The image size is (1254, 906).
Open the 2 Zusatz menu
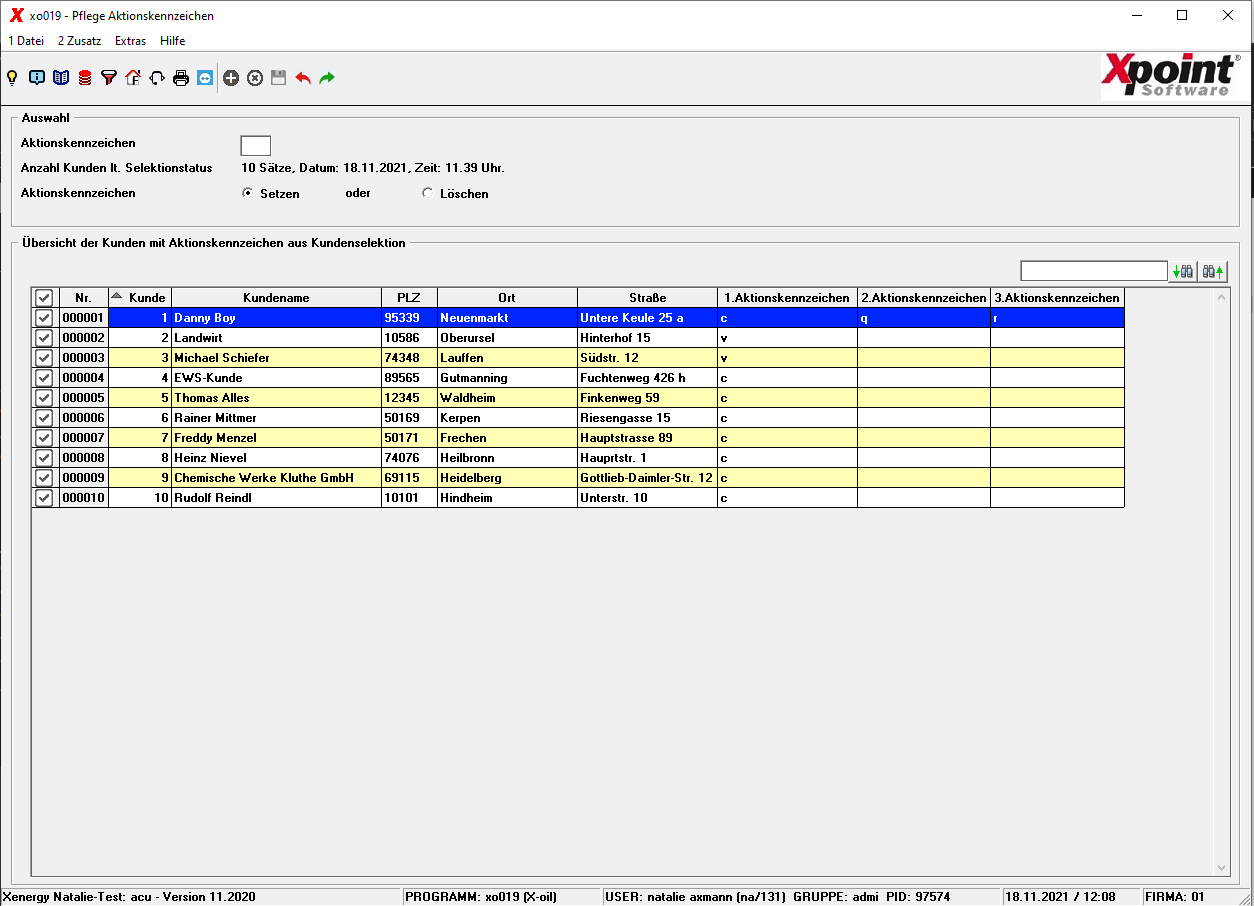[x=79, y=41]
